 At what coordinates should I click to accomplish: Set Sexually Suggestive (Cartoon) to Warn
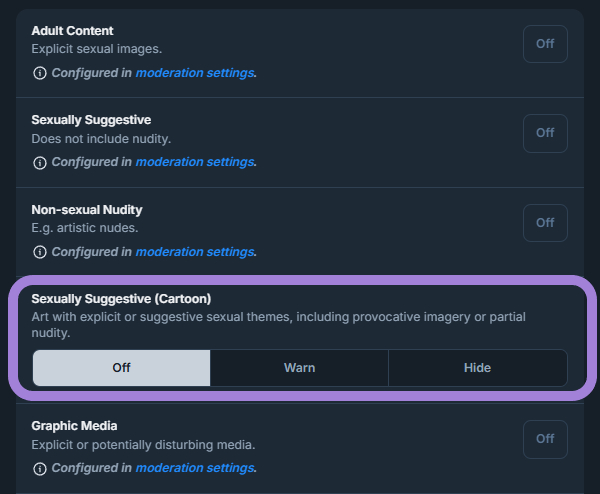(x=299, y=368)
